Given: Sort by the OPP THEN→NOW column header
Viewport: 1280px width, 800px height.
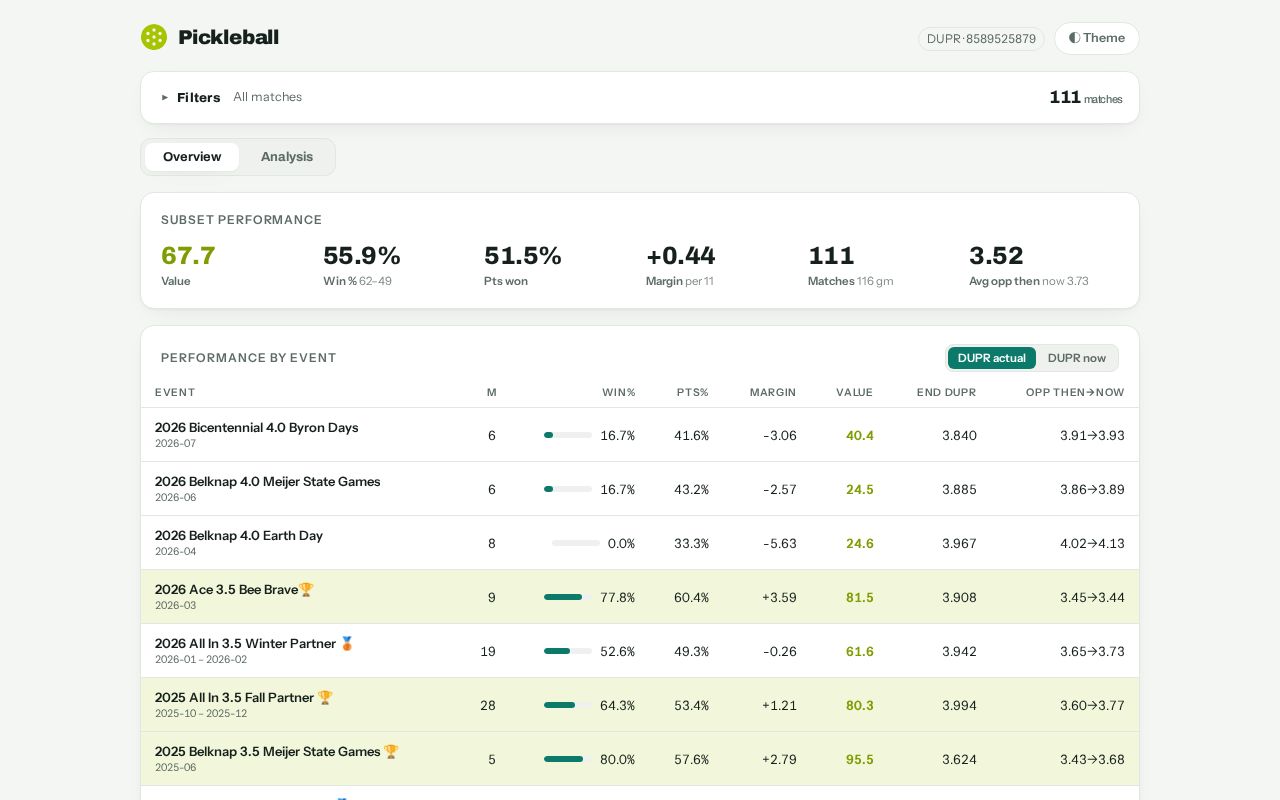Looking at the screenshot, I should 1075,393.
